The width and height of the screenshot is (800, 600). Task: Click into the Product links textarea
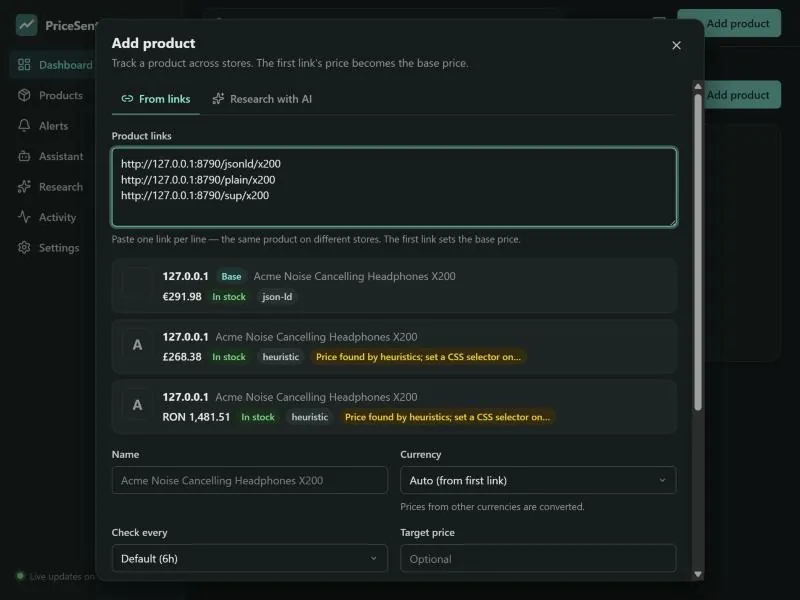(x=394, y=187)
